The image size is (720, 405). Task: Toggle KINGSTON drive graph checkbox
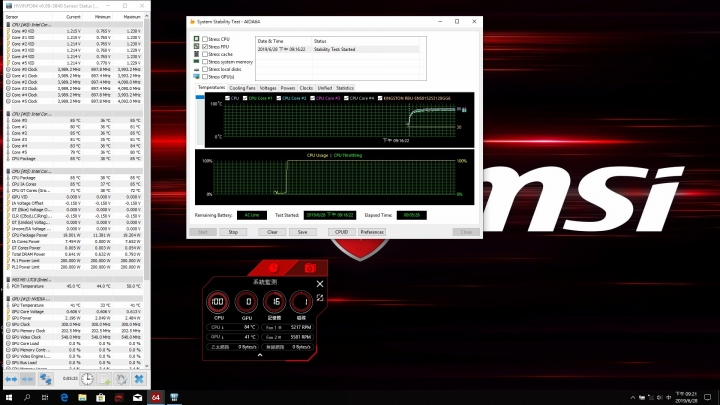tap(380, 98)
